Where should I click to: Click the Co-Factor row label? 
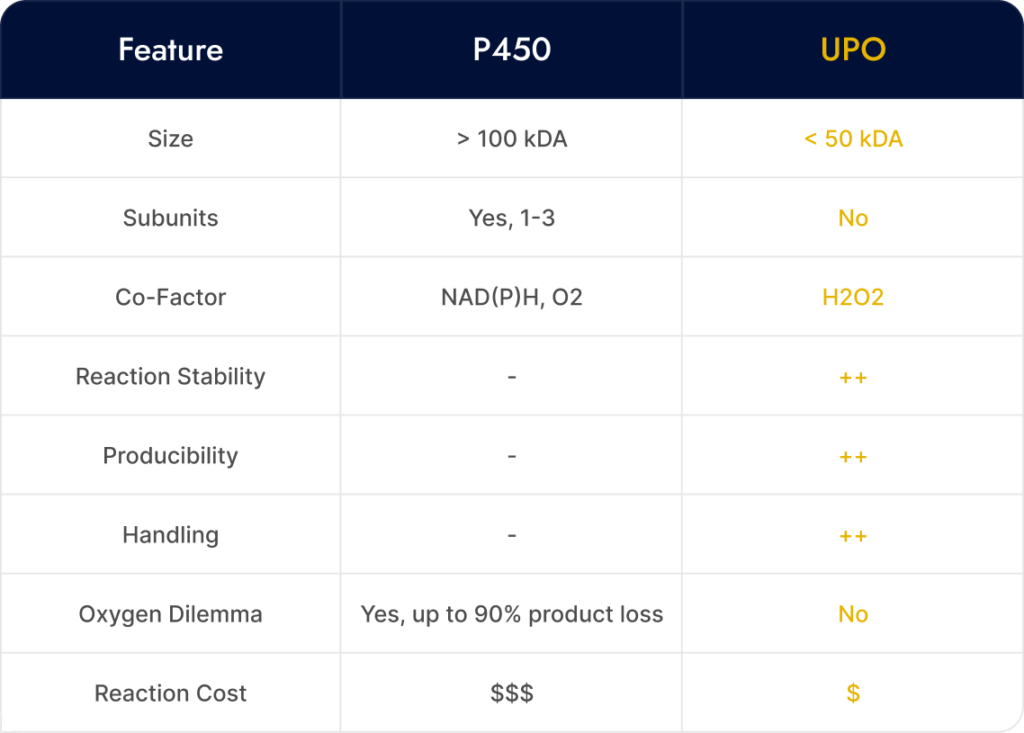click(170, 297)
